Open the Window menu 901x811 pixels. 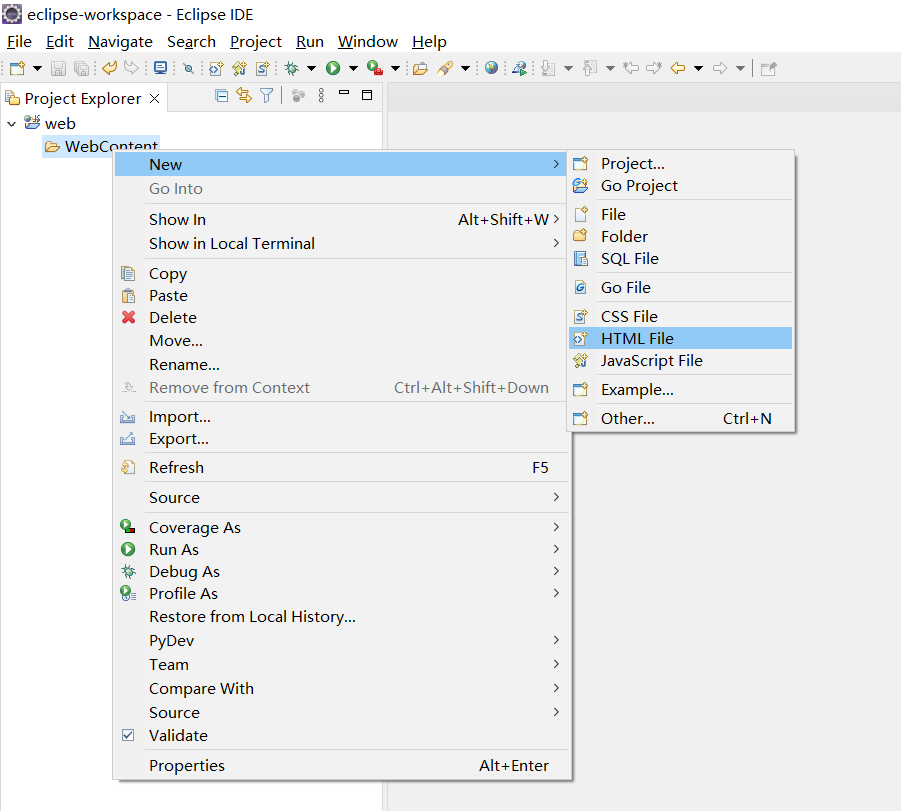[x=368, y=41]
